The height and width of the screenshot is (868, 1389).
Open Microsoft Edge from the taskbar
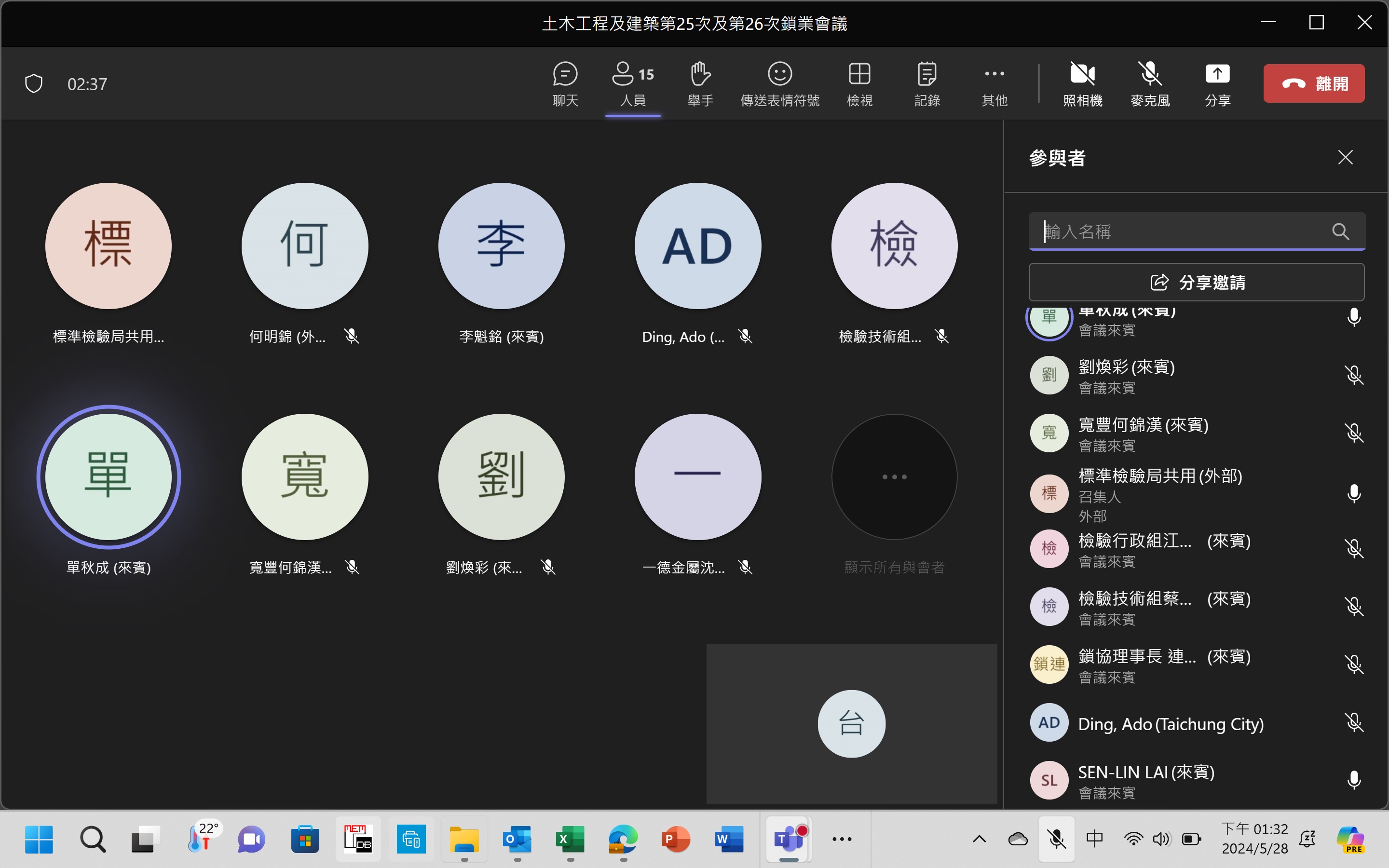(623, 839)
